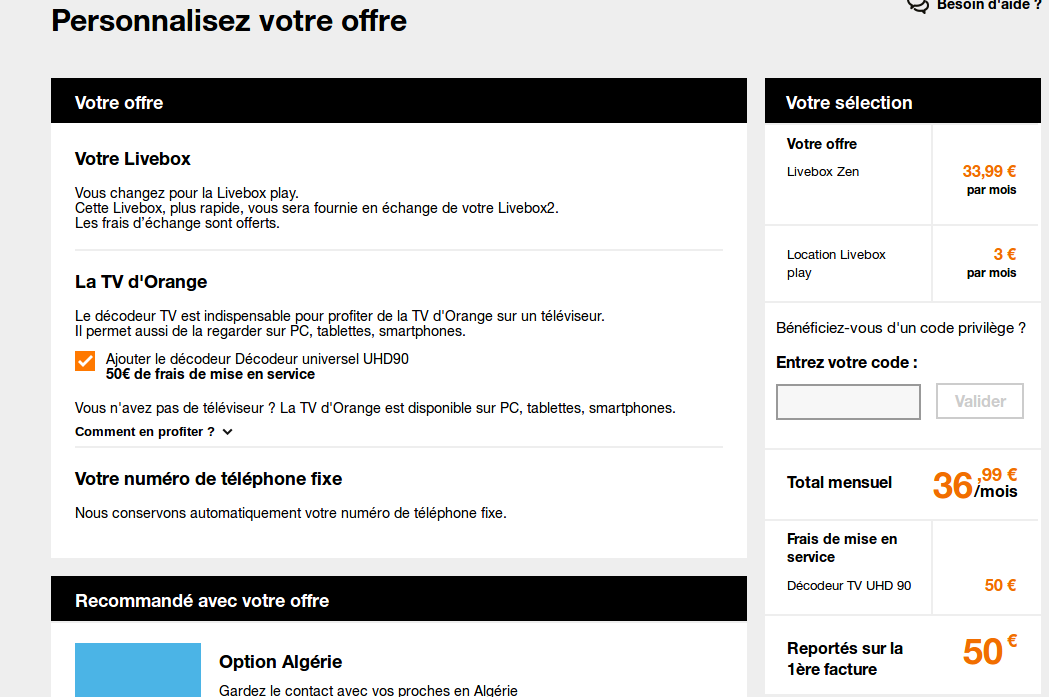Click the large 50 € first invoice amount
This screenshot has height=697, width=1049.
tap(989, 651)
